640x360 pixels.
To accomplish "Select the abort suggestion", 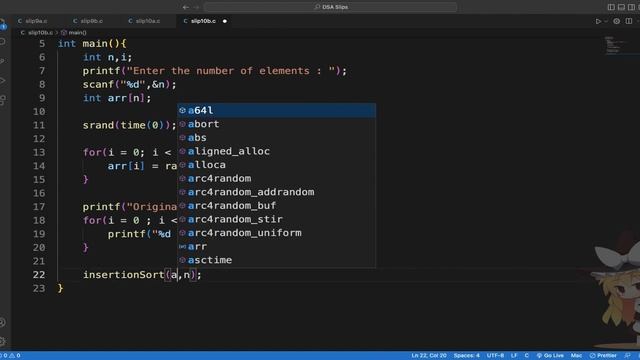I will [276, 124].
